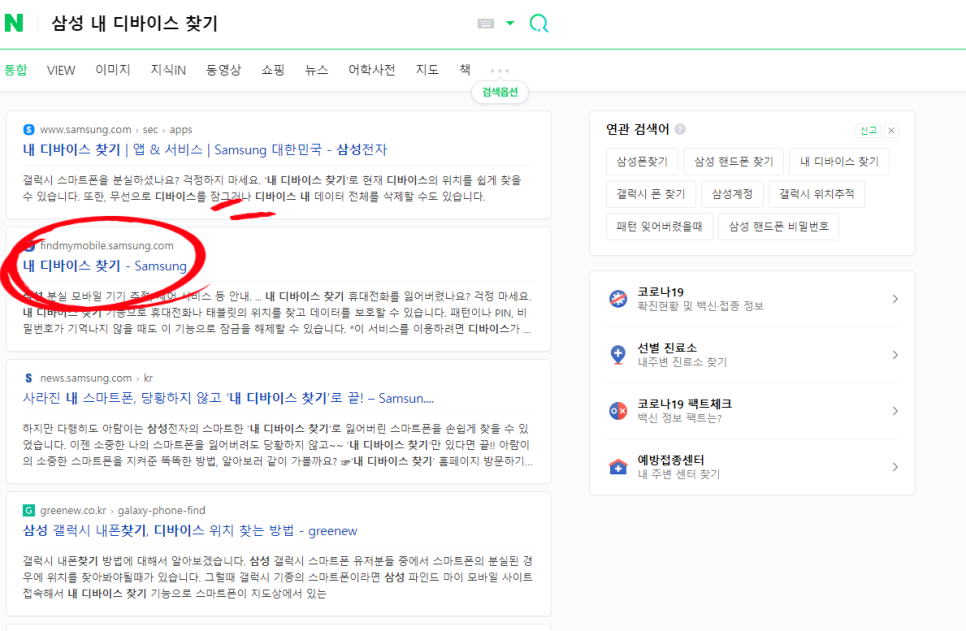Select related search 패턴 잊어버렸을때
This screenshot has height=631, width=966.
click(x=659, y=227)
